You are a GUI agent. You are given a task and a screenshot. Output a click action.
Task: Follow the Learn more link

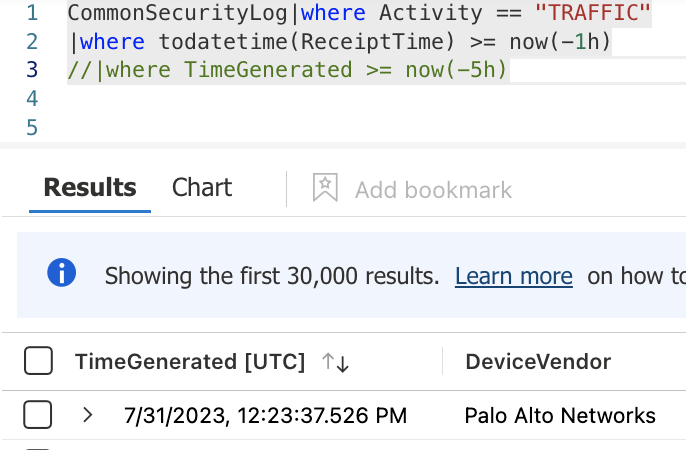[x=513, y=276]
